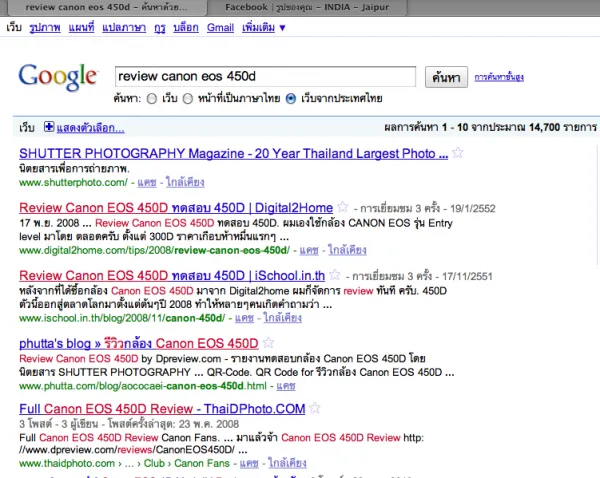Select the หน้าที่เป็นภาษาไทย radio option
The image size is (600, 478).
[x=187, y=99]
